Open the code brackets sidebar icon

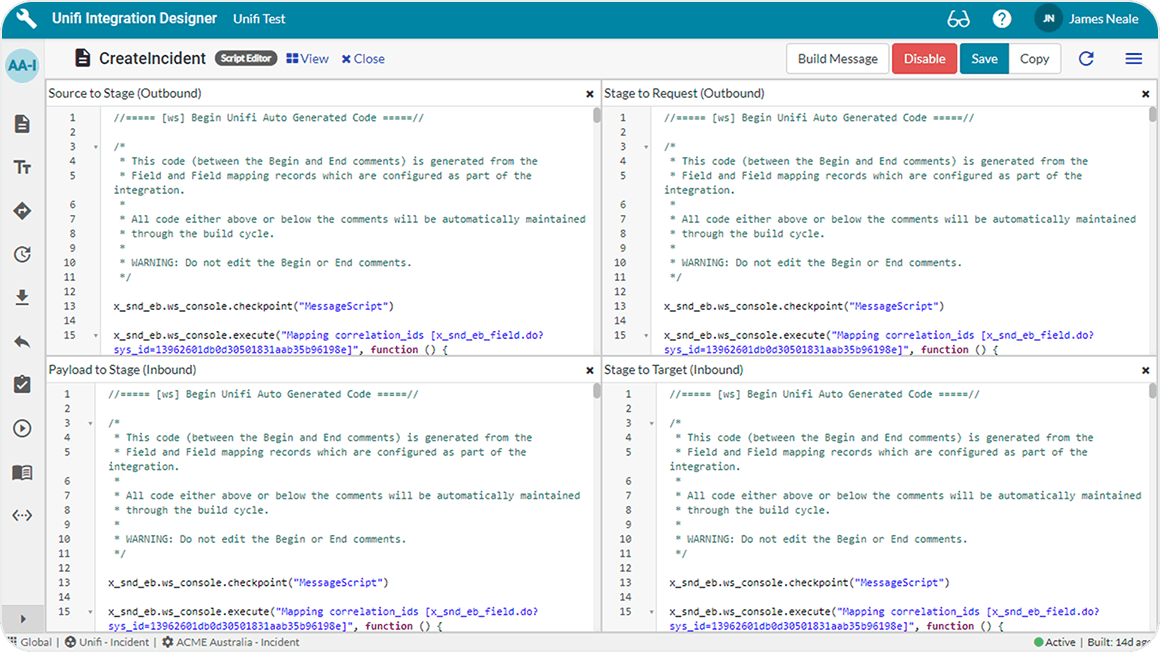pos(22,515)
